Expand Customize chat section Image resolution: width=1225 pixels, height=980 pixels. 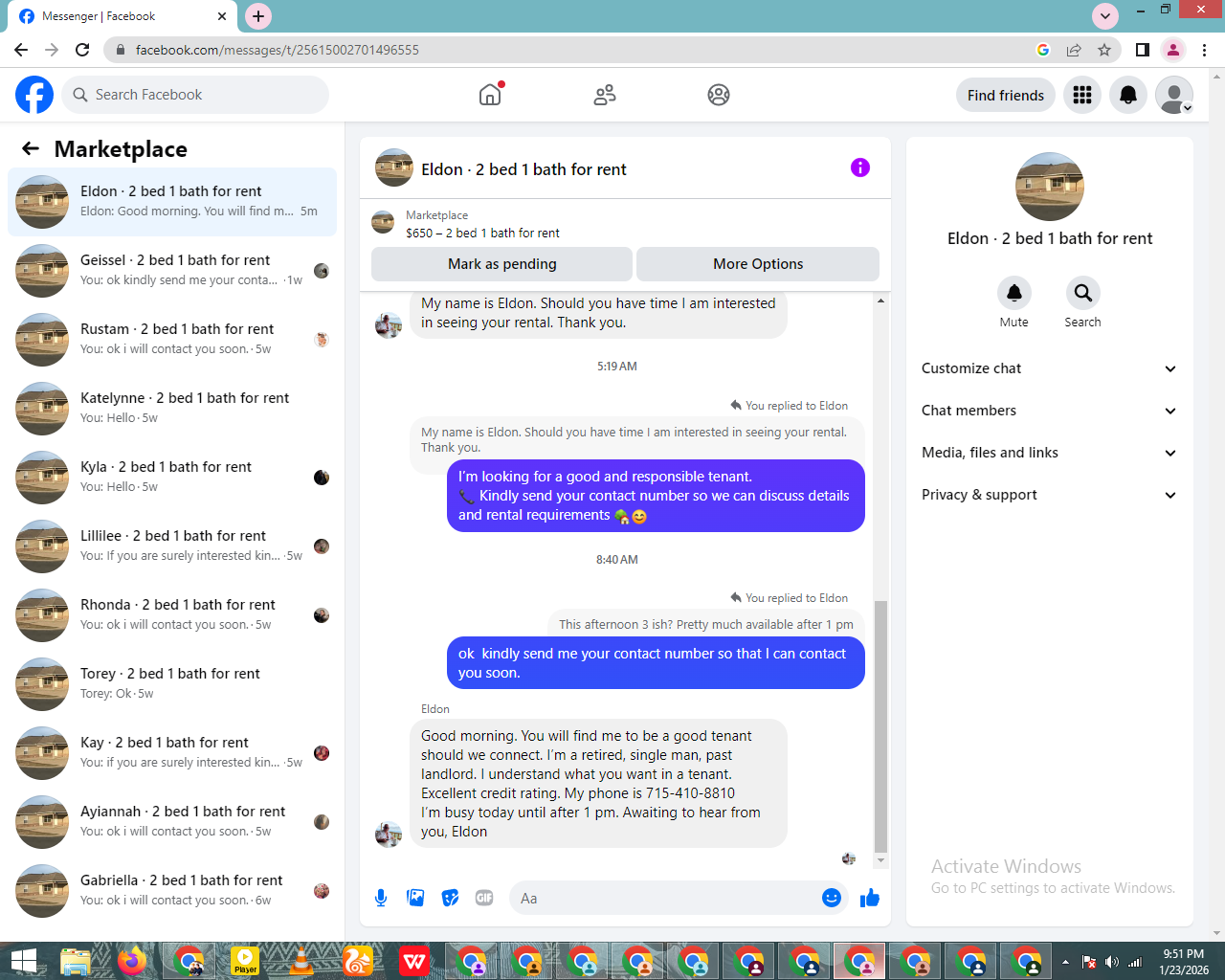coord(1049,368)
